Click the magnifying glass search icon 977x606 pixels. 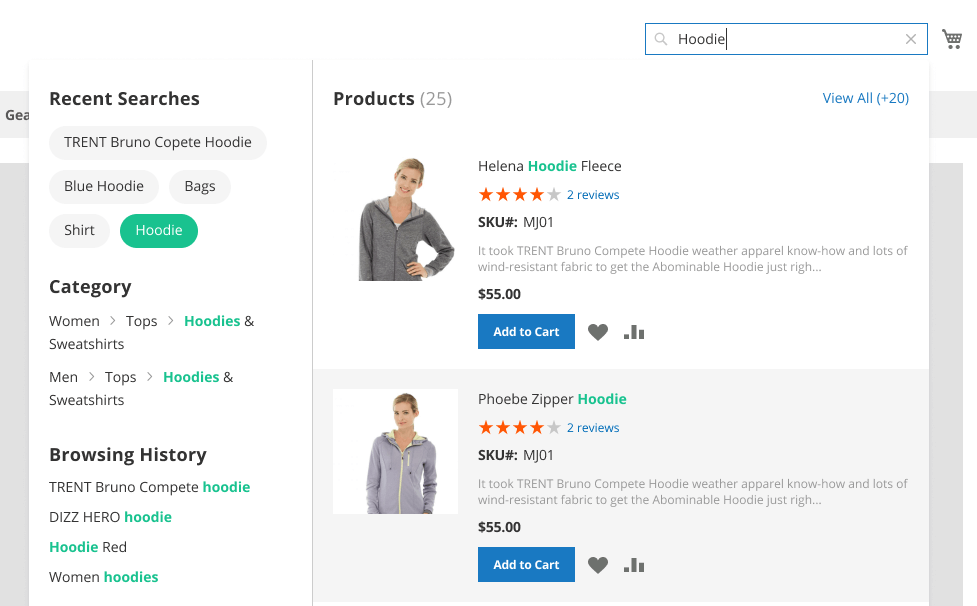[x=660, y=39]
